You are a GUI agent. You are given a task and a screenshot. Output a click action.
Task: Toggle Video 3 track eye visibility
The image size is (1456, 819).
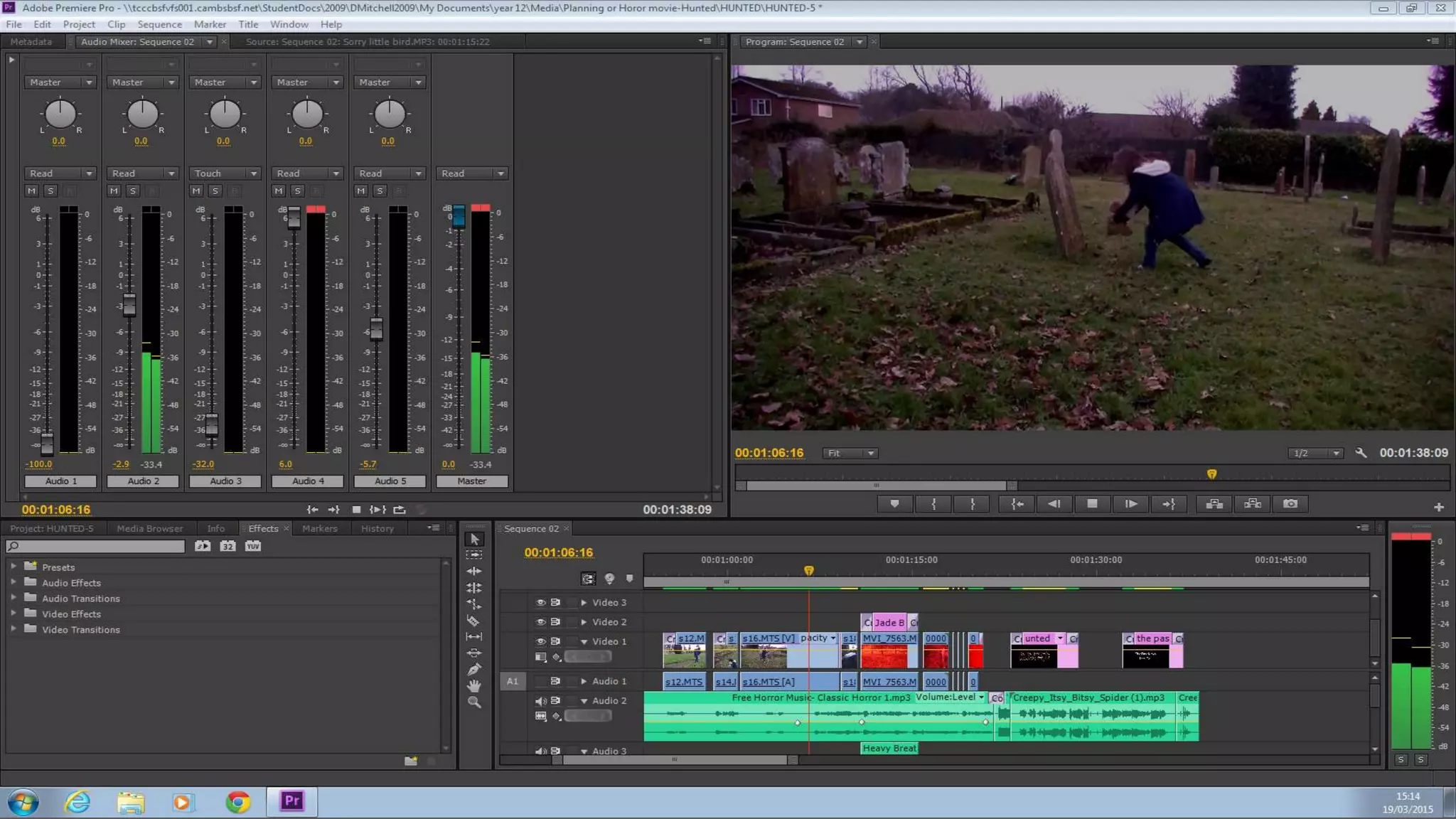(540, 602)
